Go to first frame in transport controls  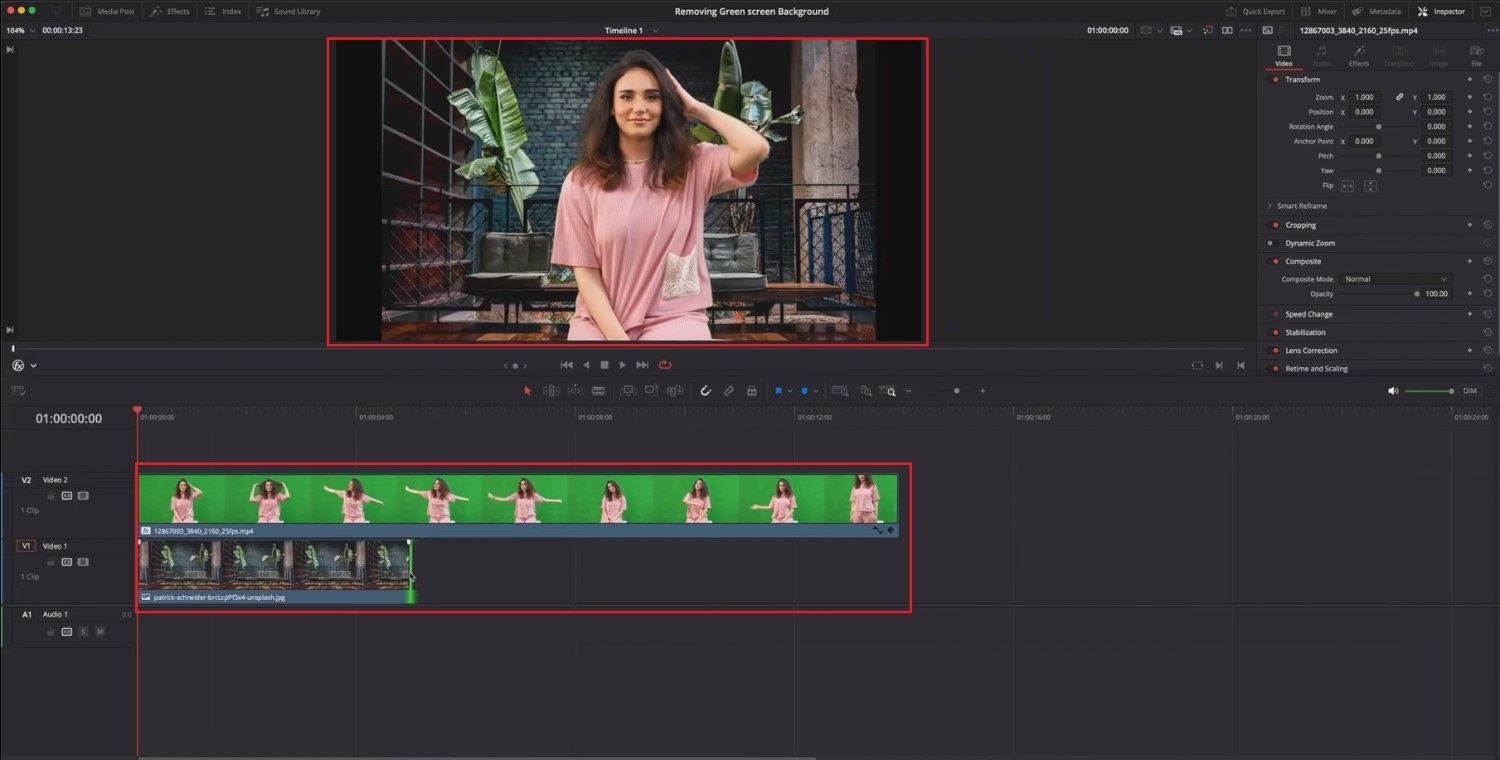pos(566,365)
